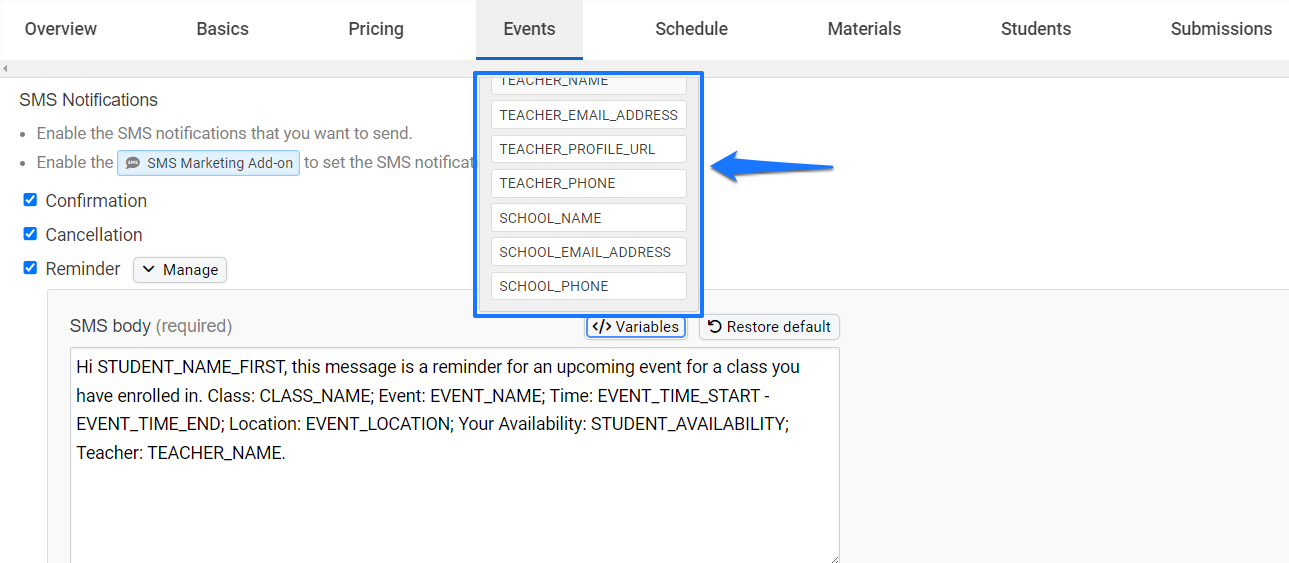Select the TEACHER_PHONE variable
1289x563 pixels.
589,183
